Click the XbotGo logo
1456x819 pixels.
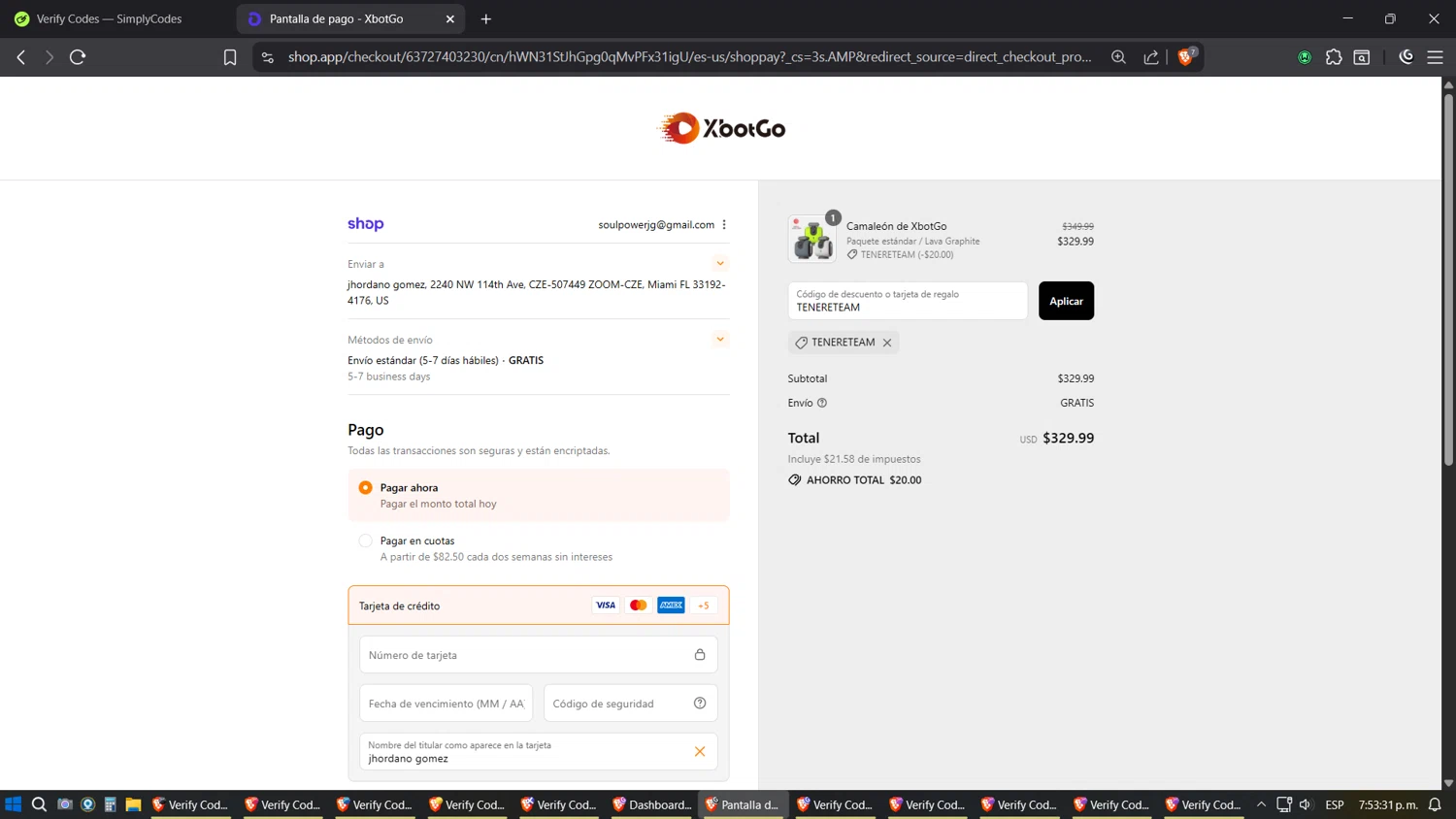tap(721, 128)
